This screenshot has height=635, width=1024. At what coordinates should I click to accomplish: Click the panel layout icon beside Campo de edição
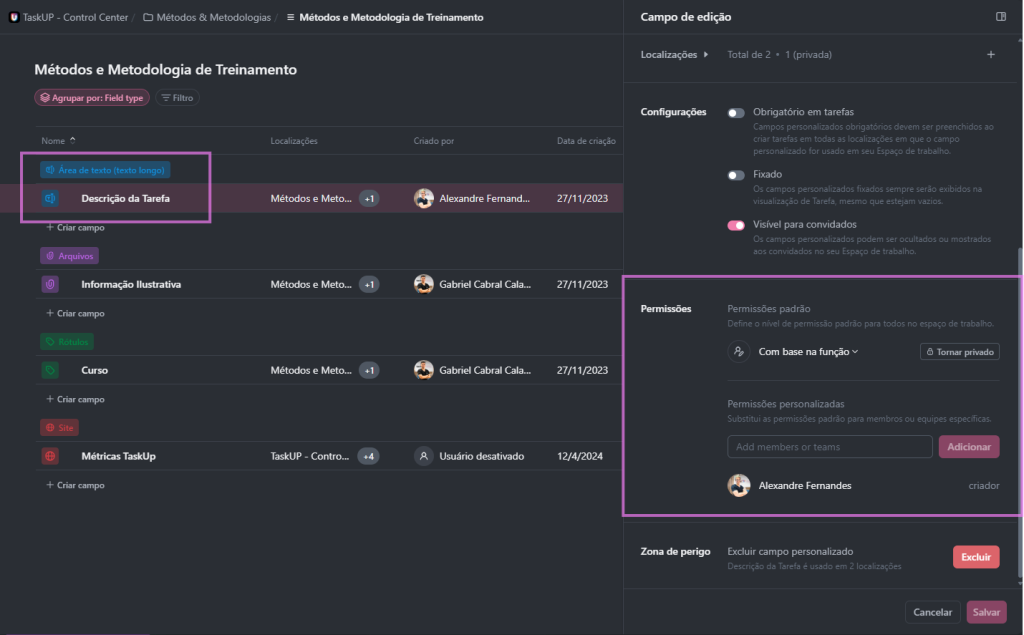[x=1000, y=17]
